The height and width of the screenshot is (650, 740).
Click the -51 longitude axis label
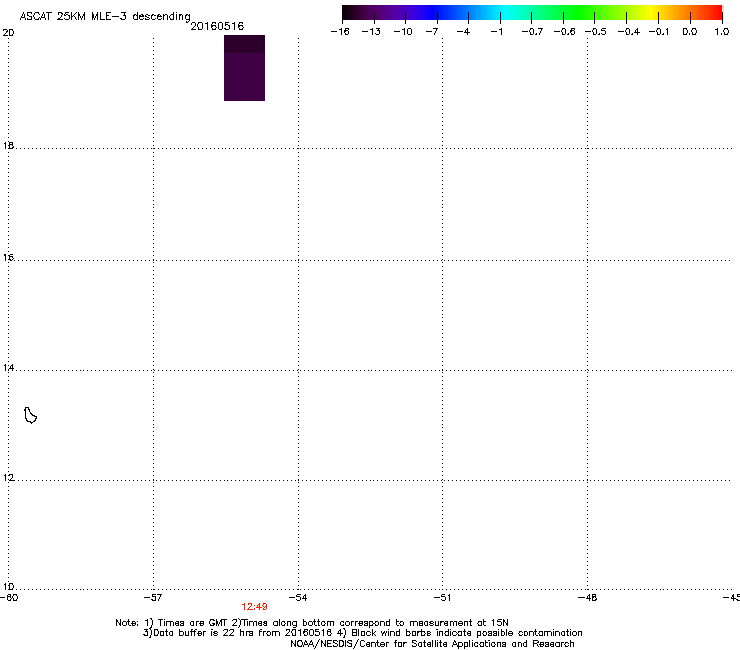click(442, 598)
